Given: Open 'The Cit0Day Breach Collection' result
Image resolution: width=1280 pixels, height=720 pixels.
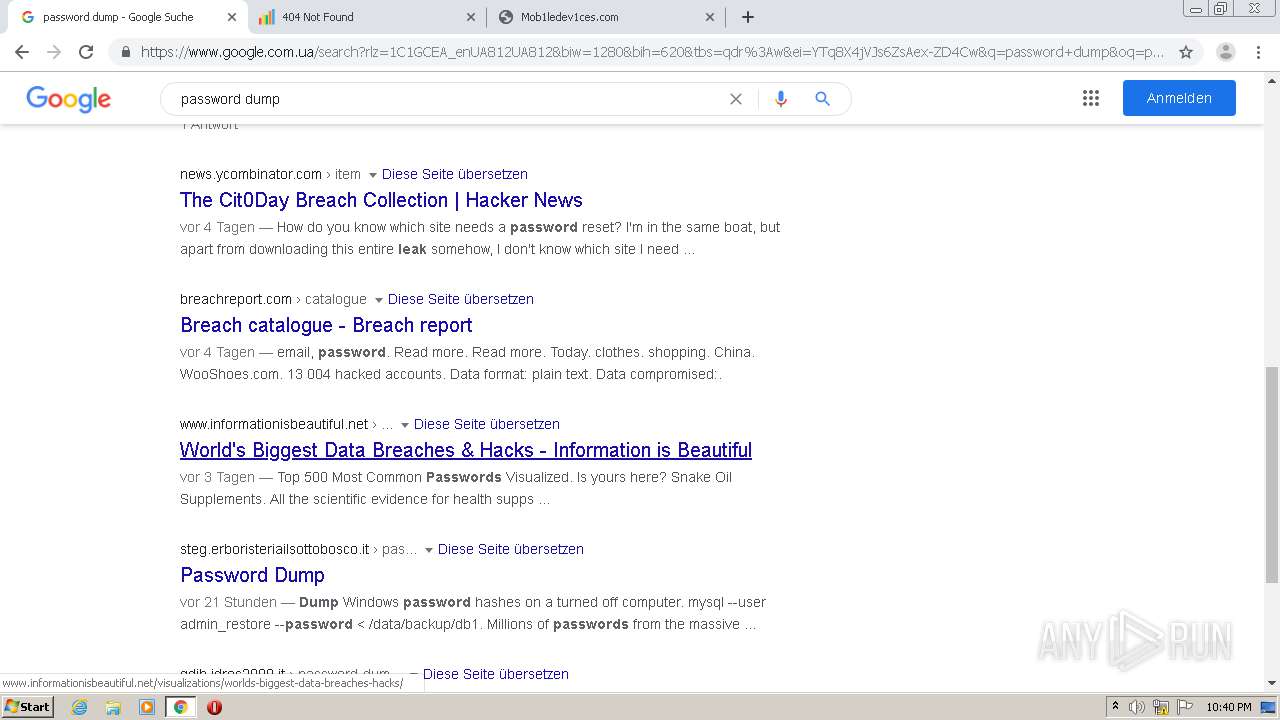Looking at the screenshot, I should click(381, 200).
